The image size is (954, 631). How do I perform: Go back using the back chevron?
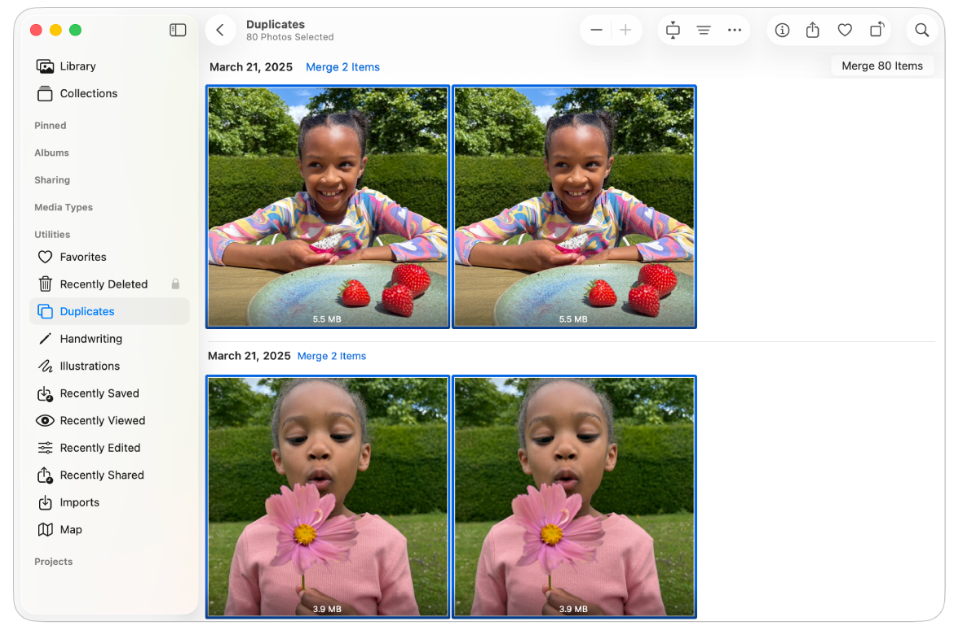[x=220, y=30]
